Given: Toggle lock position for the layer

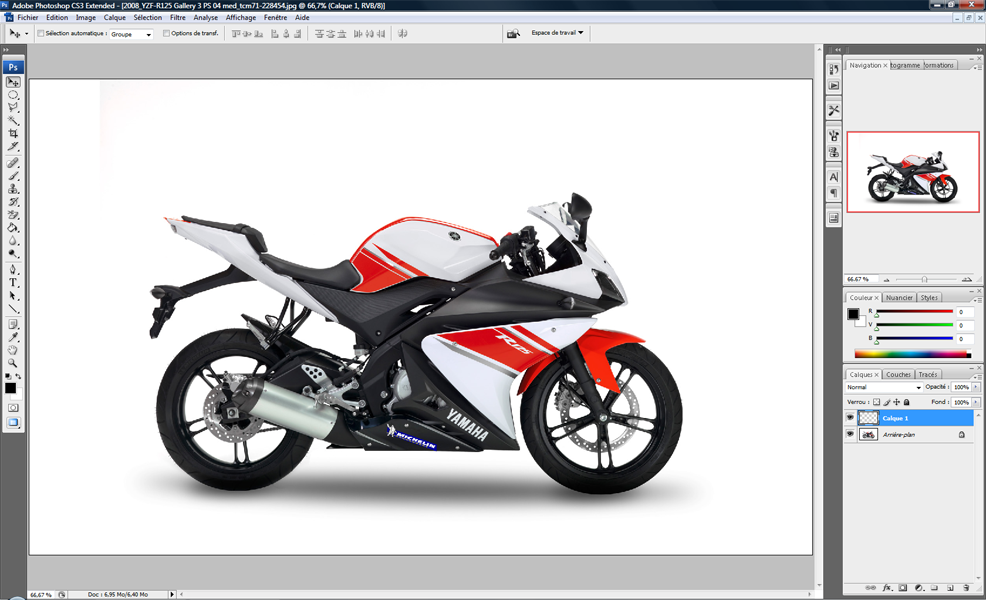Looking at the screenshot, I should 897,402.
